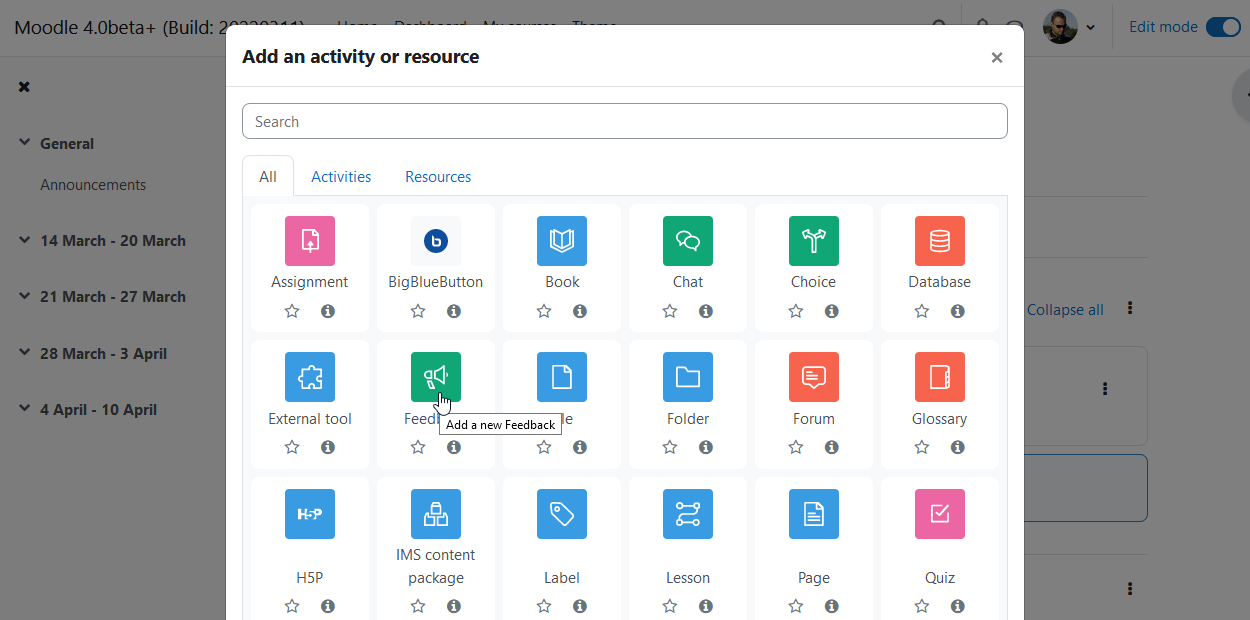This screenshot has height=620, width=1250.
Task: Open the Database activity icon
Action: [x=940, y=241]
